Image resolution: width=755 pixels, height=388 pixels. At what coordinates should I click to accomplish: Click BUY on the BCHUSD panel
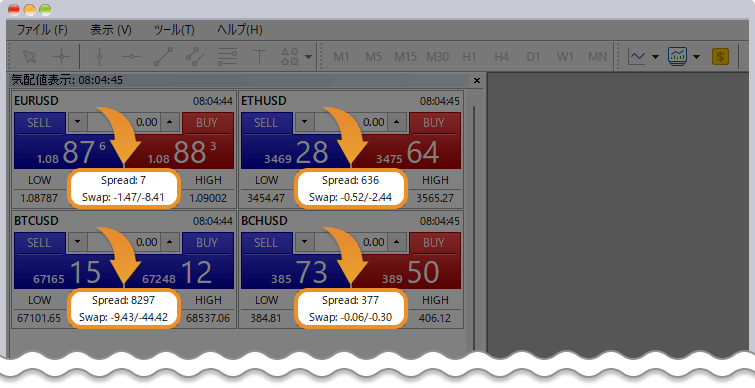point(434,243)
